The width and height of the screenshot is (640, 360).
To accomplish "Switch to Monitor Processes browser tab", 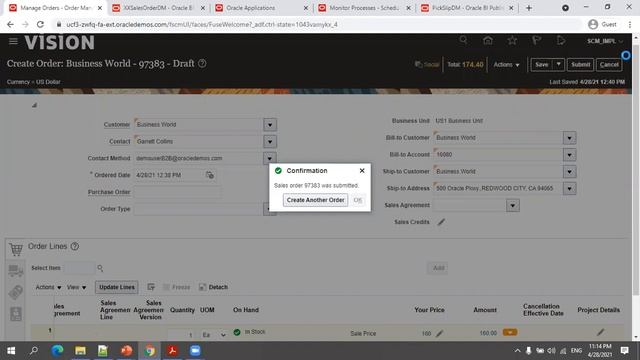I will click(x=364, y=8).
